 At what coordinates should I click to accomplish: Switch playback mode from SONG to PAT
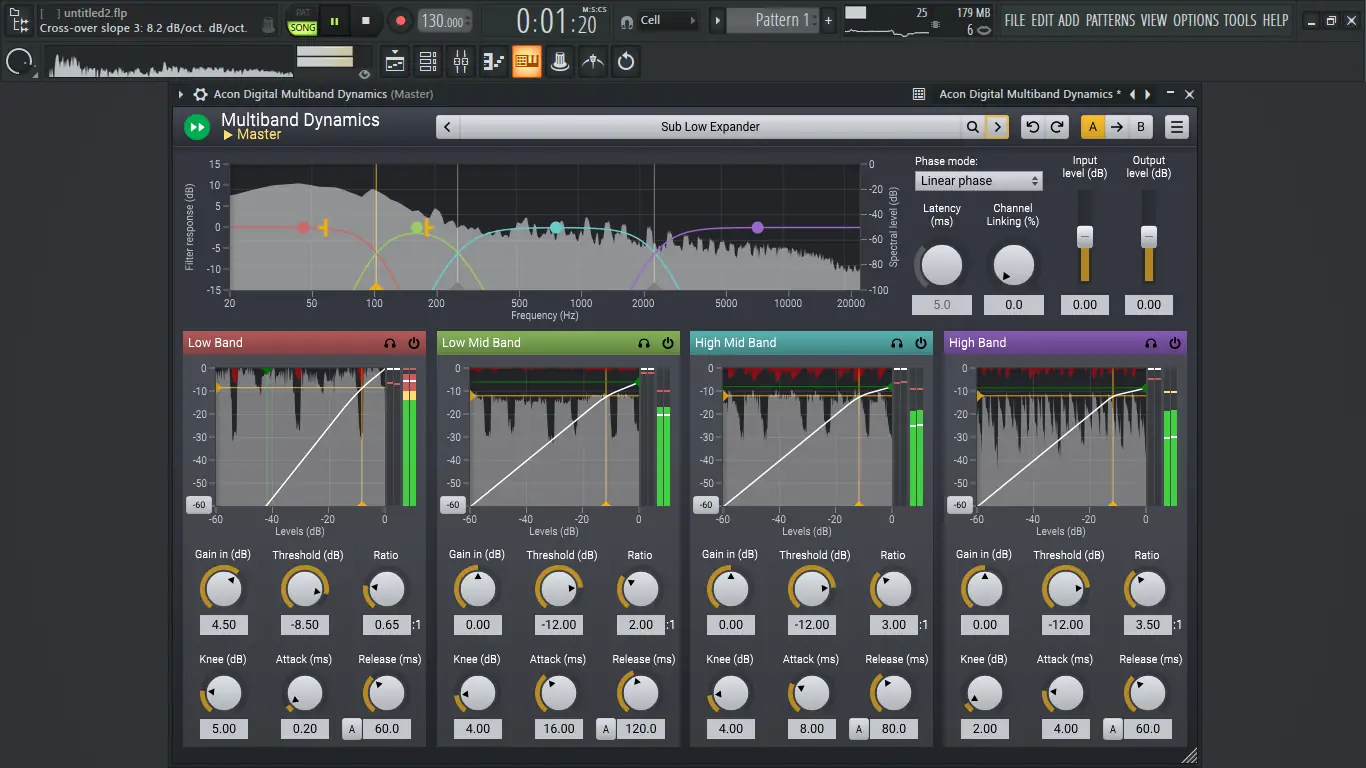click(x=304, y=12)
